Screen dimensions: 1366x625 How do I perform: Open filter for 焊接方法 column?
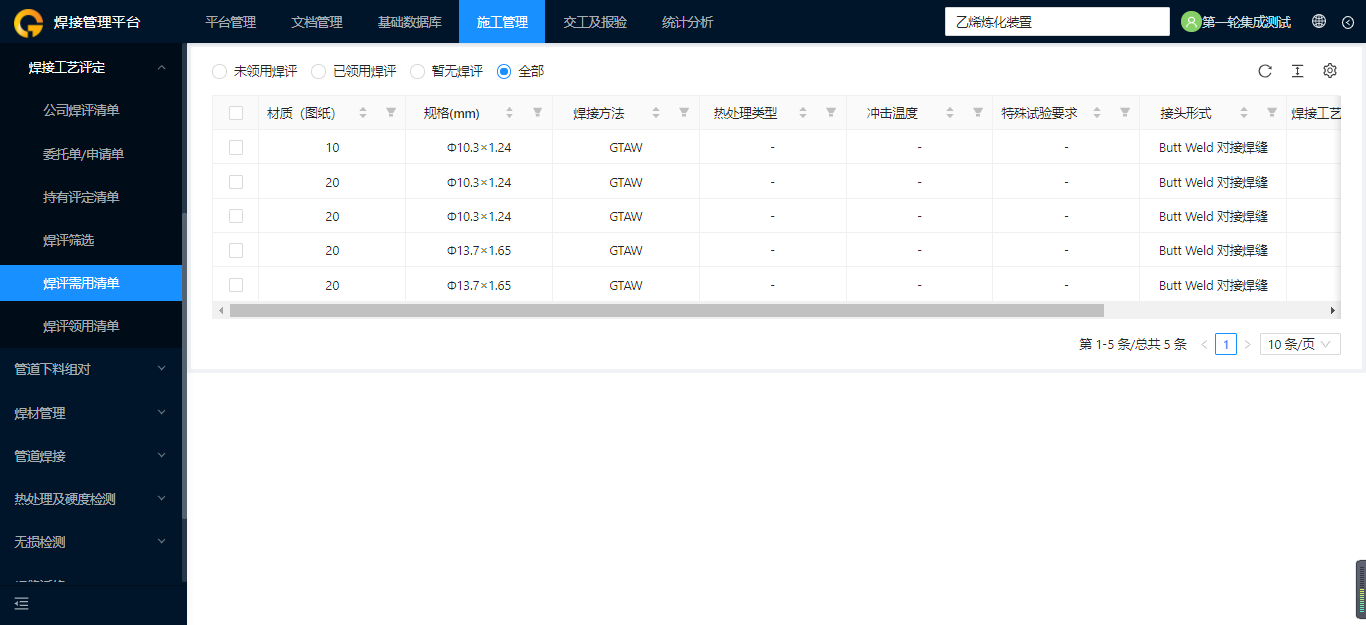pos(684,113)
